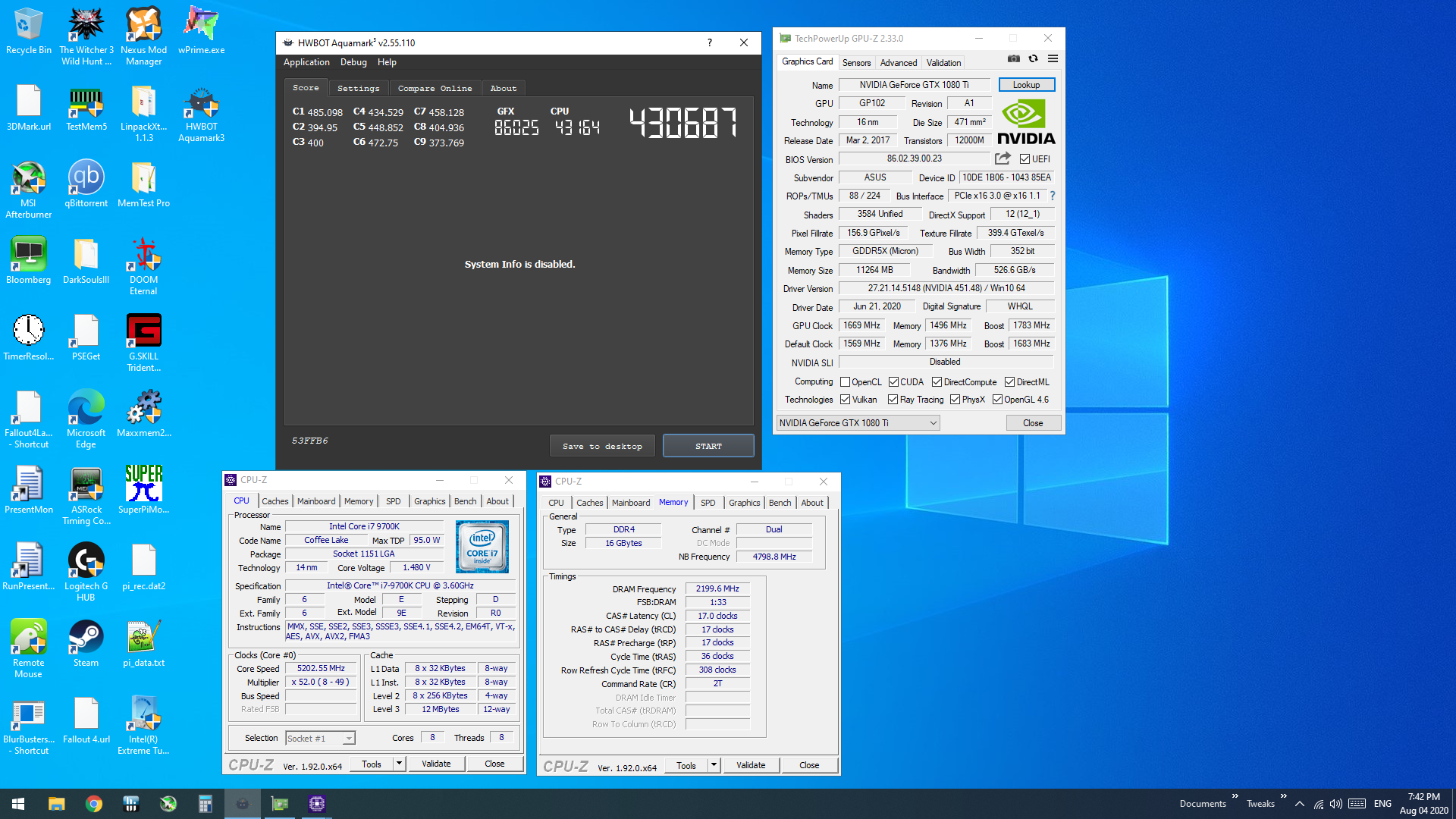Select Steam desktop icon
The image size is (1456, 819).
(86, 643)
